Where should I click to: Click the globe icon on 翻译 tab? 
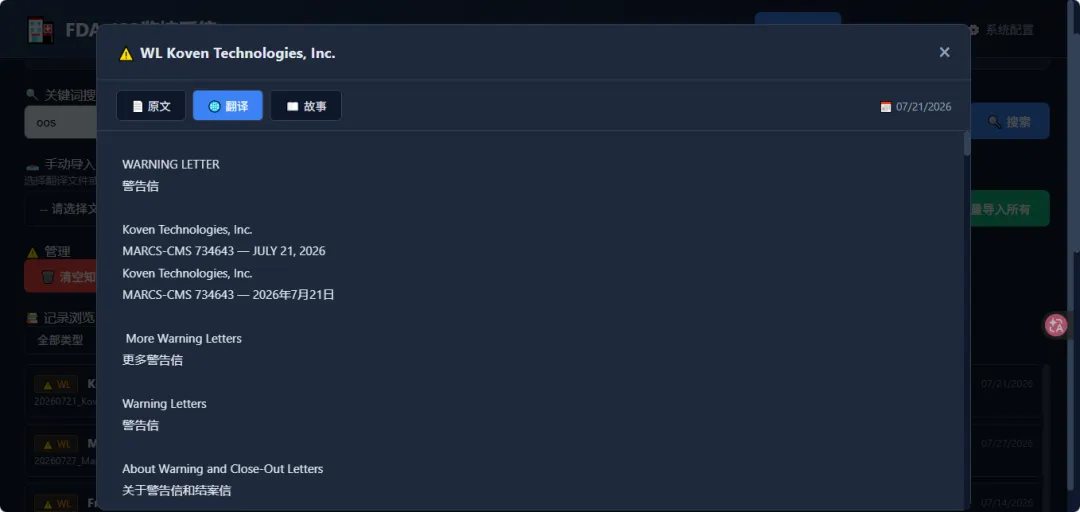[214, 107]
